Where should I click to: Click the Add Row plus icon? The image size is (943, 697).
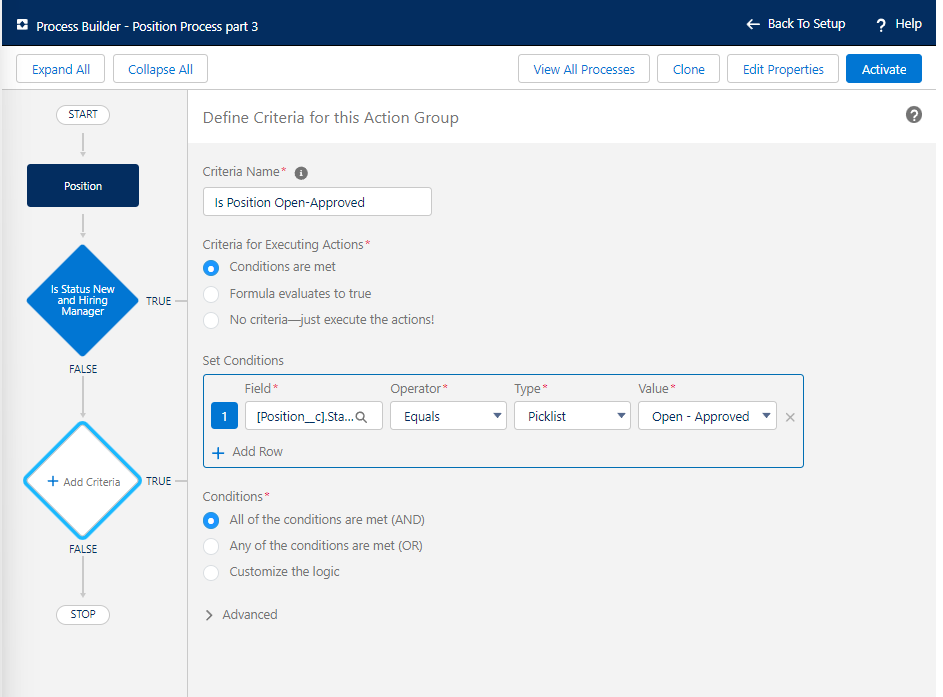[219, 452]
